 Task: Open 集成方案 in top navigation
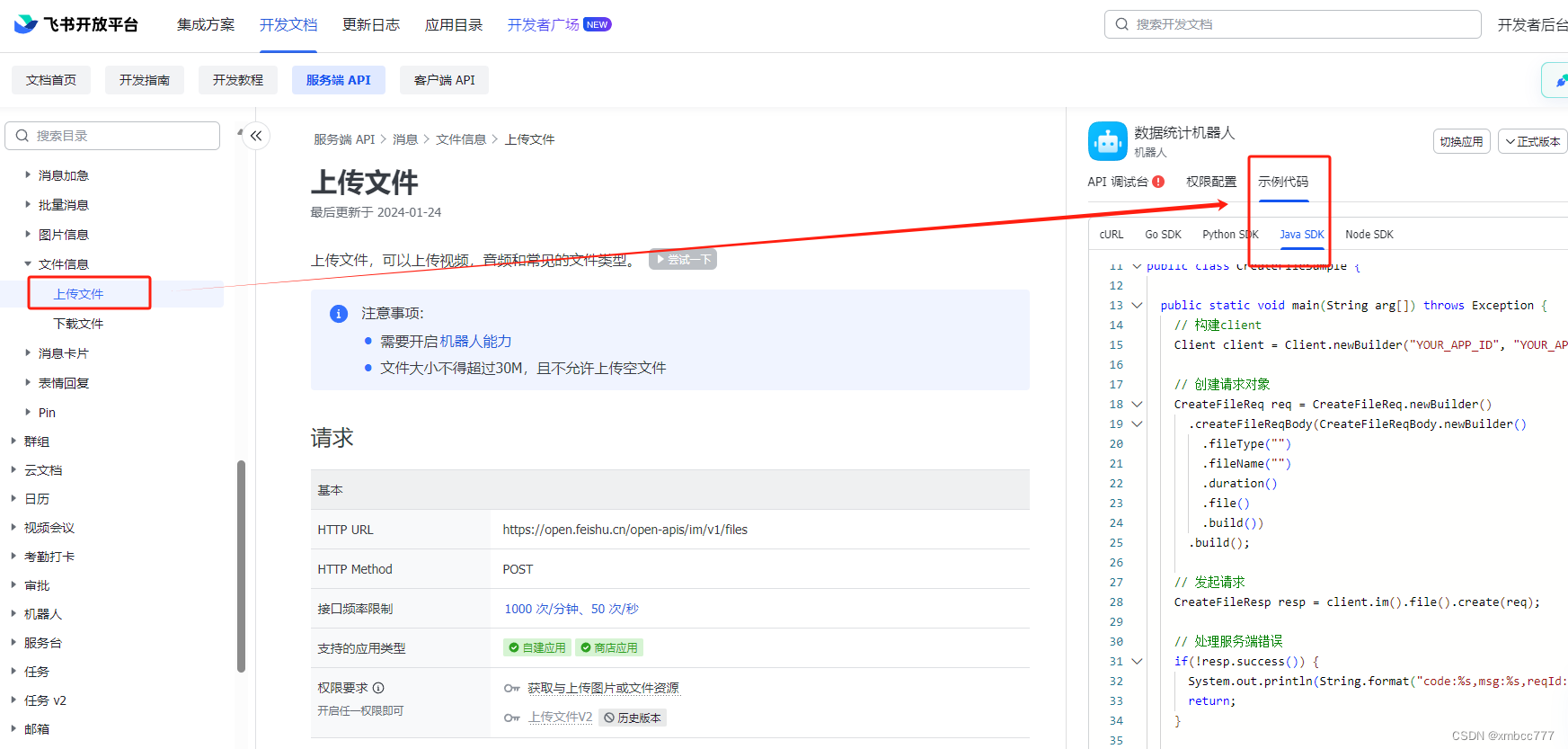[x=206, y=24]
